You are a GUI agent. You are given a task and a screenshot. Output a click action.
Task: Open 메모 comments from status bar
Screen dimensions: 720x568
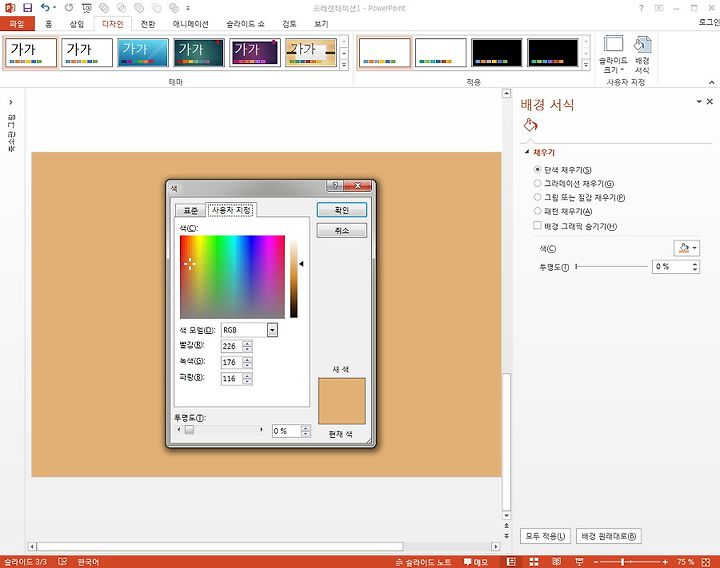(475, 562)
